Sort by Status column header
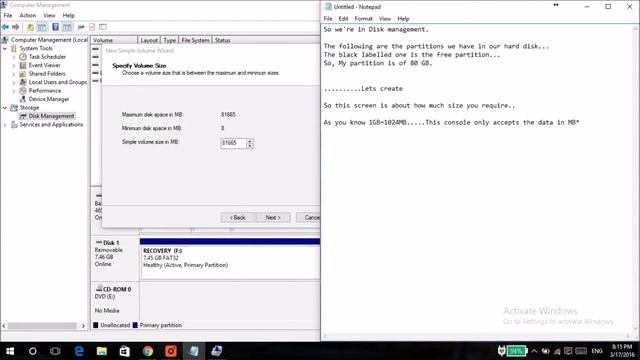The image size is (640, 360). pos(266,40)
